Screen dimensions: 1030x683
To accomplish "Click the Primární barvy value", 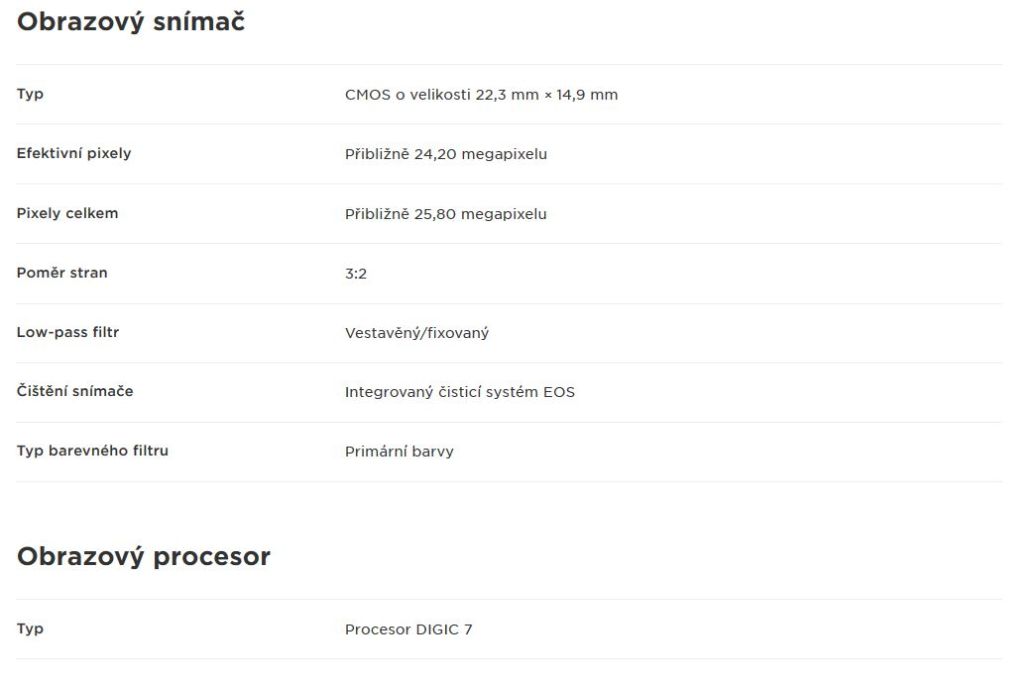I will (x=399, y=452).
